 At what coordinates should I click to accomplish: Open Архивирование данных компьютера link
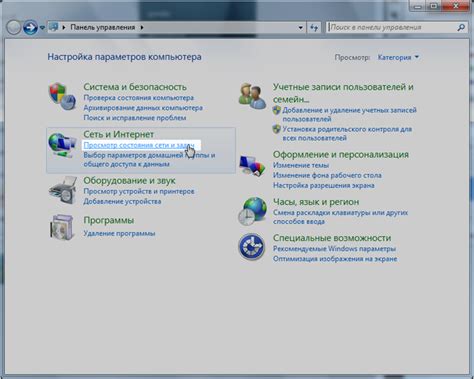click(143, 108)
